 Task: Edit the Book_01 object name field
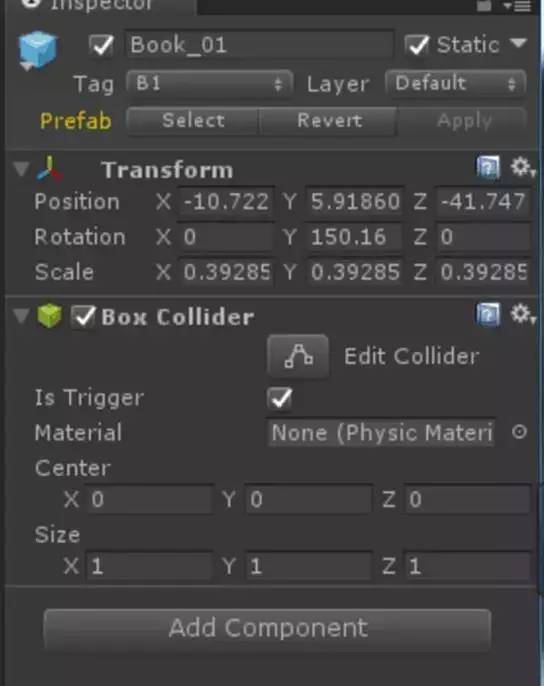(x=260, y=45)
